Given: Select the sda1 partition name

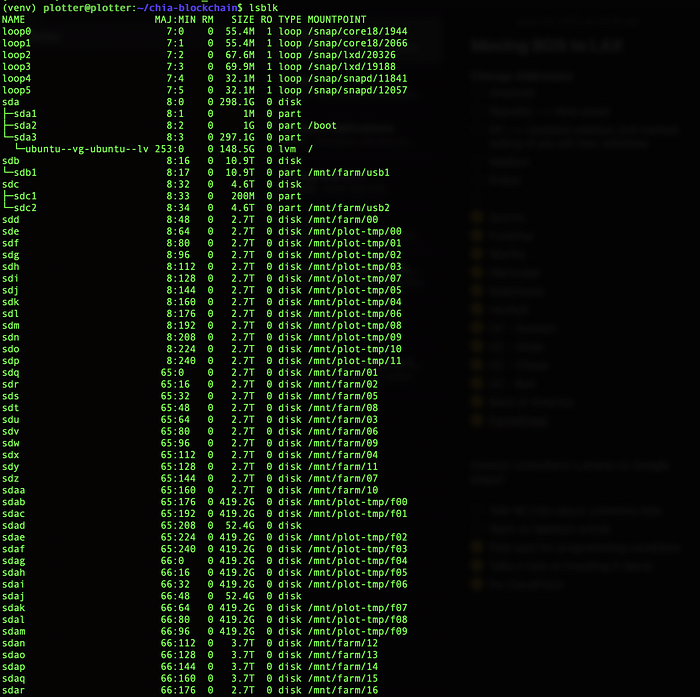Looking at the screenshot, I should coord(25,113).
